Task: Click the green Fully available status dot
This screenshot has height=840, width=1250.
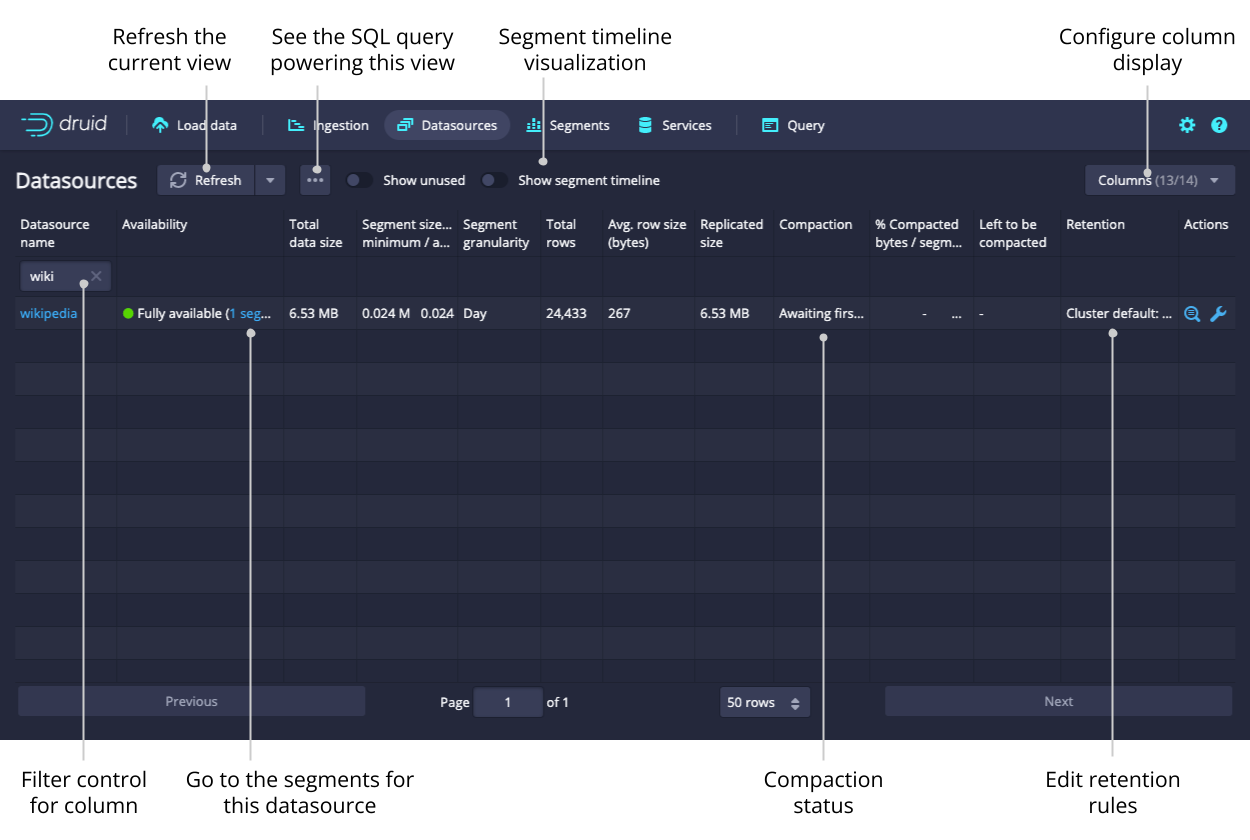Action: (128, 314)
